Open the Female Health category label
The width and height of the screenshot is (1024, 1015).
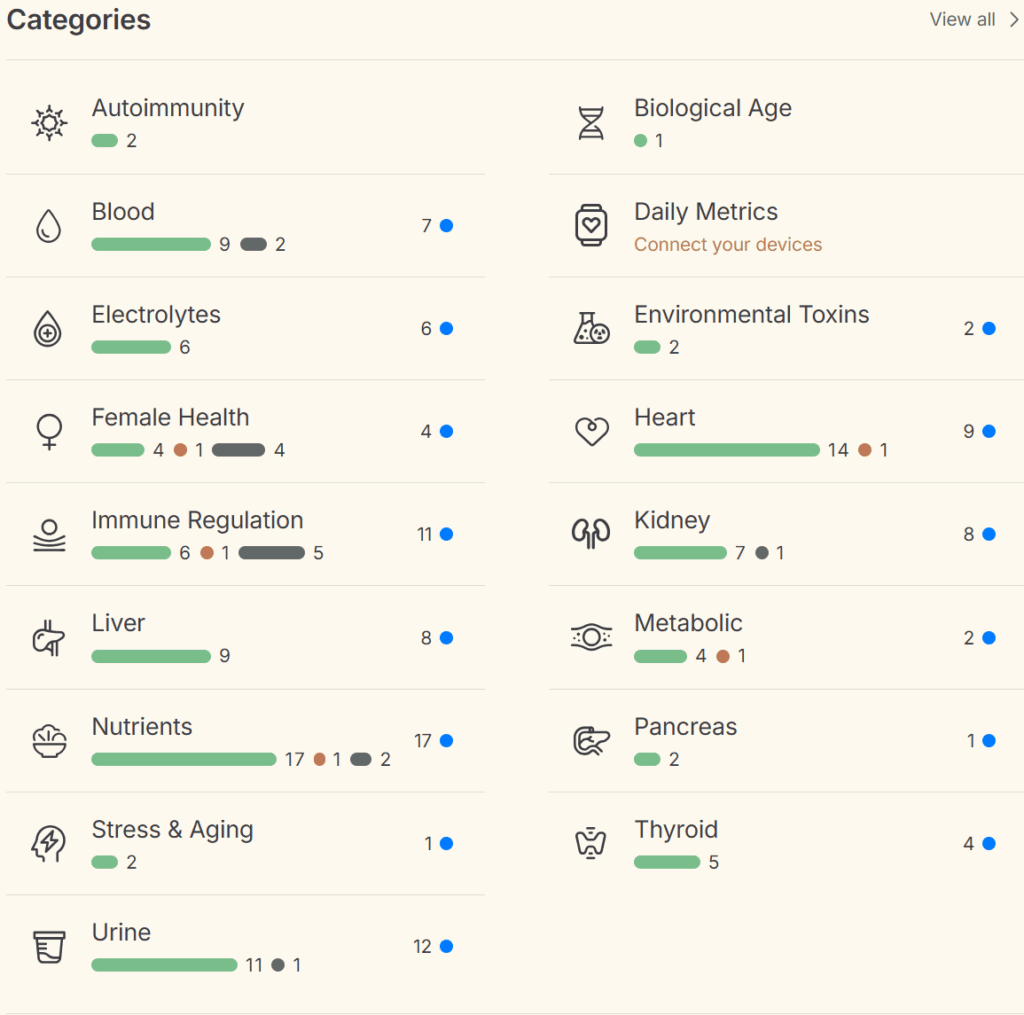(x=170, y=417)
